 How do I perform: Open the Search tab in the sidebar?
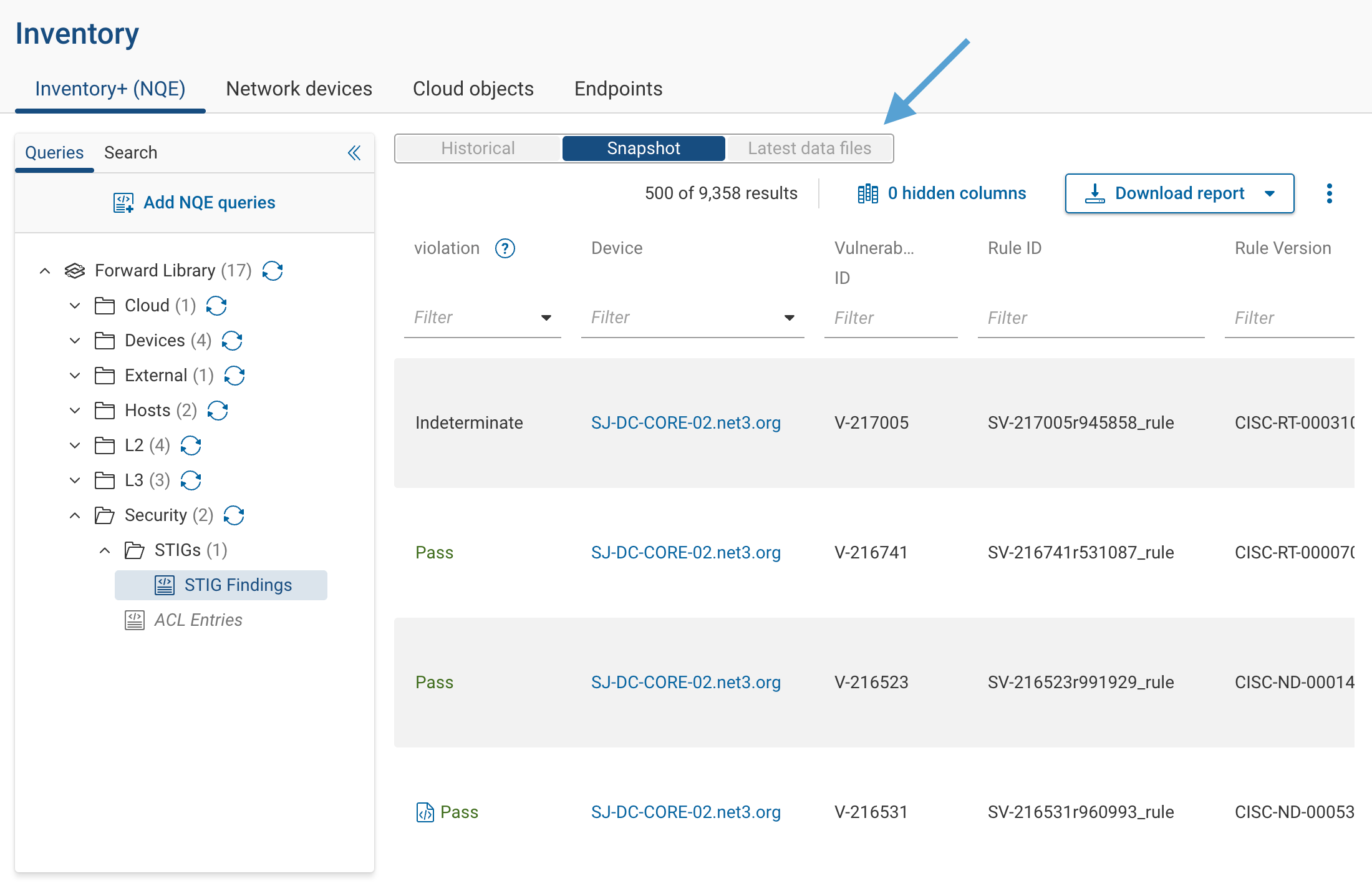click(x=130, y=152)
